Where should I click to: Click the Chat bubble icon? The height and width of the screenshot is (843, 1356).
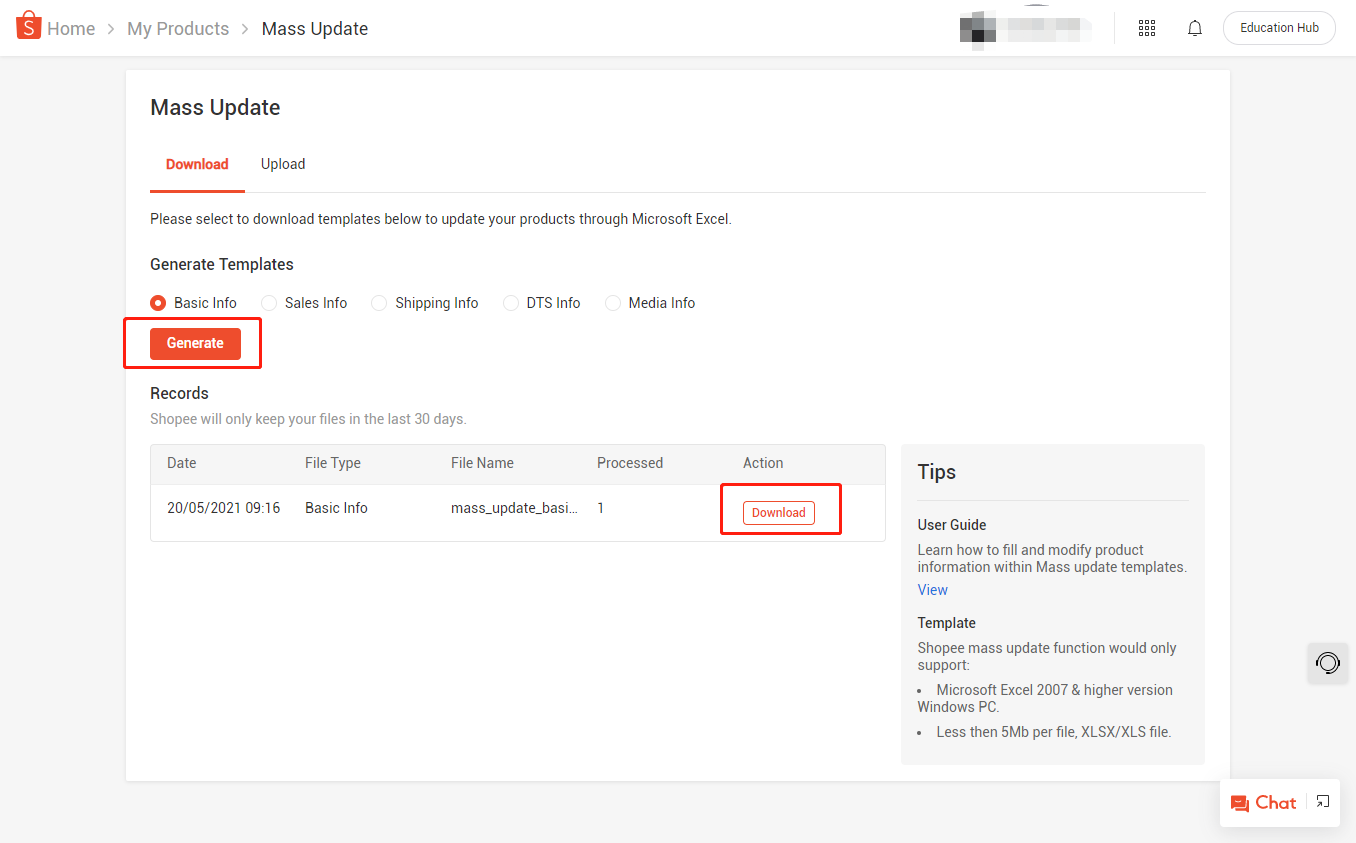click(x=1240, y=803)
